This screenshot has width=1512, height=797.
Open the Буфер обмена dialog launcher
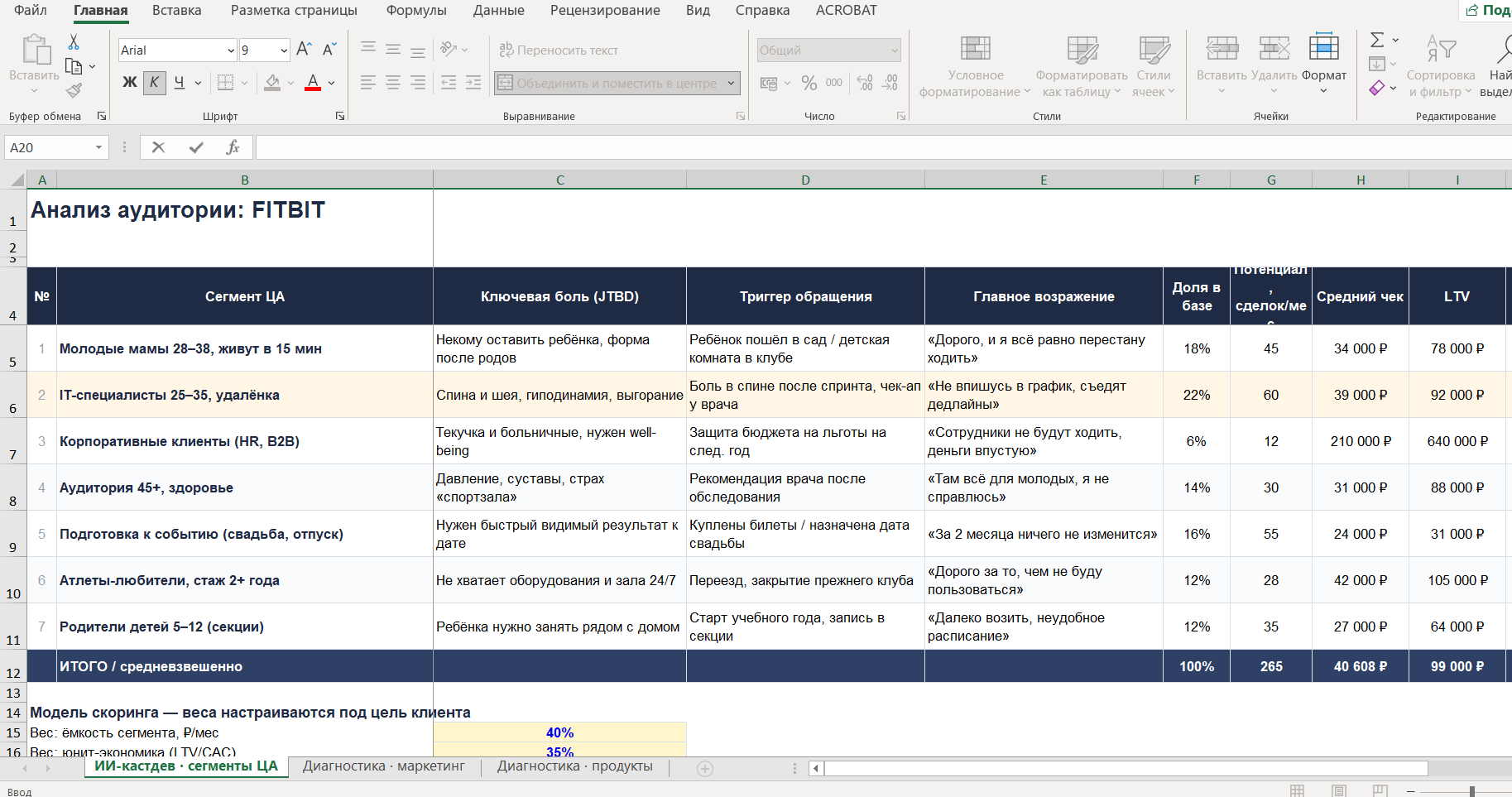pyautogui.click(x=102, y=117)
